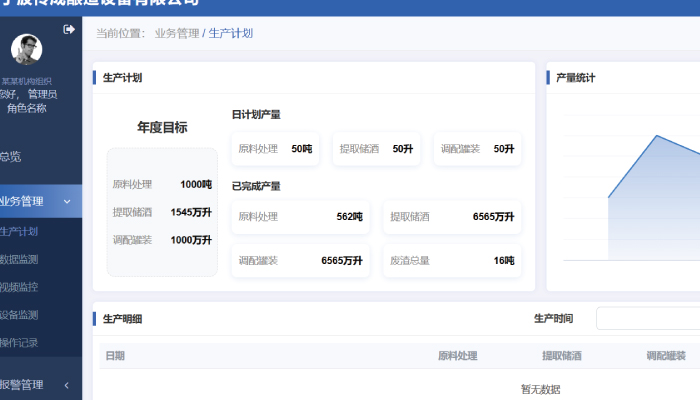This screenshot has height=400, width=700.
Task: Click annual target value 1545万升
Action: [x=191, y=212]
